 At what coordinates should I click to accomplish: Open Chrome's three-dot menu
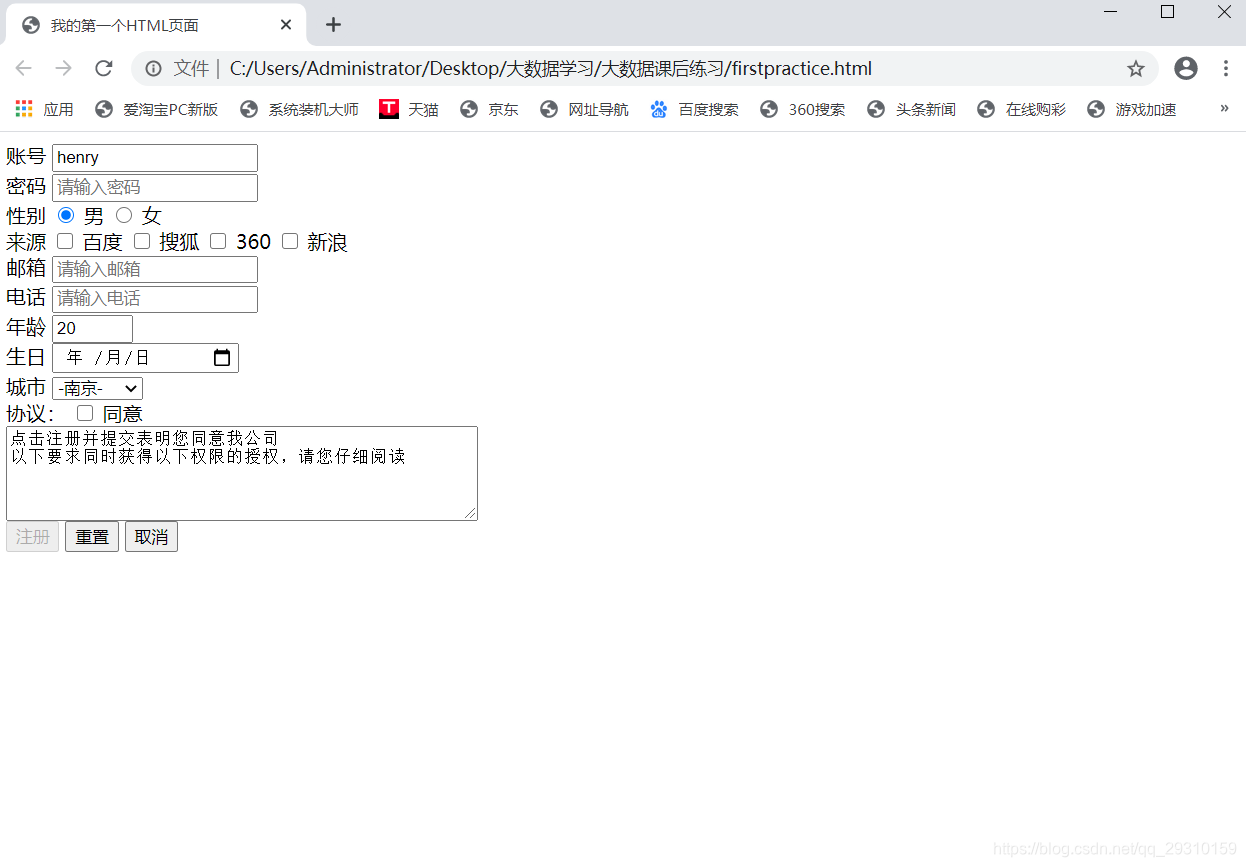point(1226,68)
